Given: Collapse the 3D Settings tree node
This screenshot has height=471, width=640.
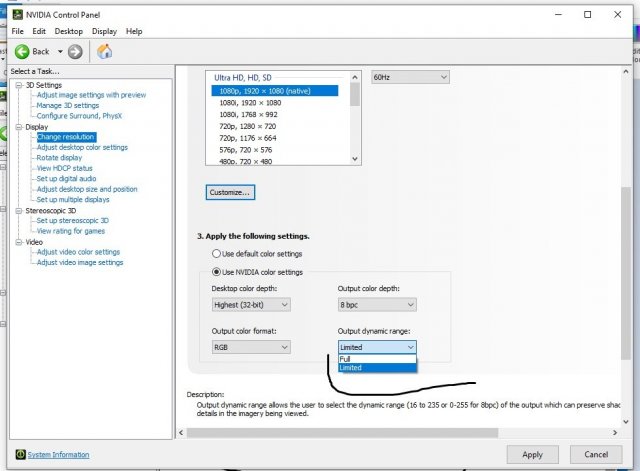Looking at the screenshot, I should pyautogui.click(x=18, y=85).
